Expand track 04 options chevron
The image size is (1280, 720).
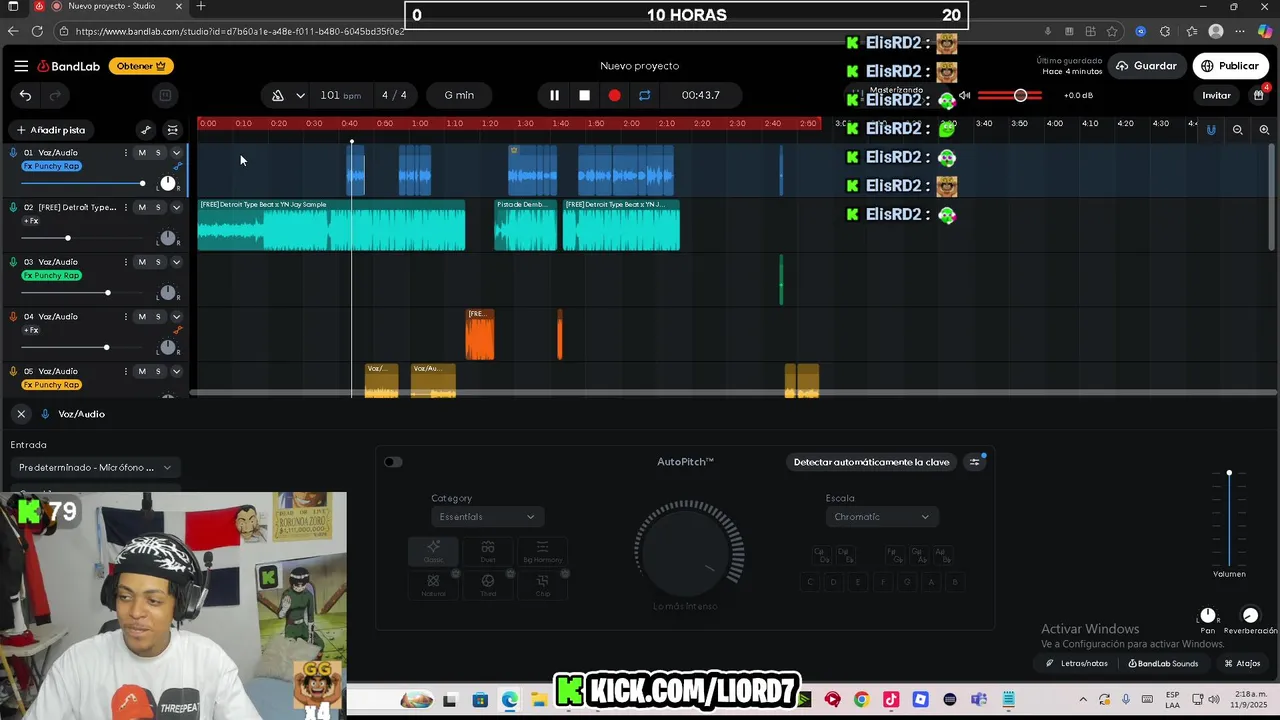[176, 317]
